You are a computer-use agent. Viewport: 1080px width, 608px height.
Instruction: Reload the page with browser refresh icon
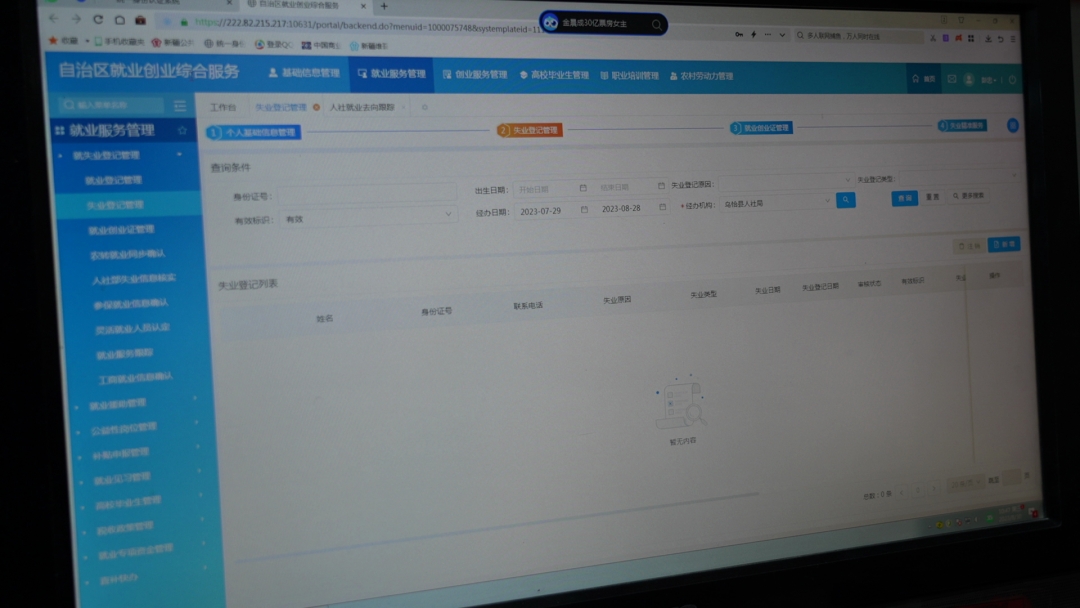pos(98,19)
